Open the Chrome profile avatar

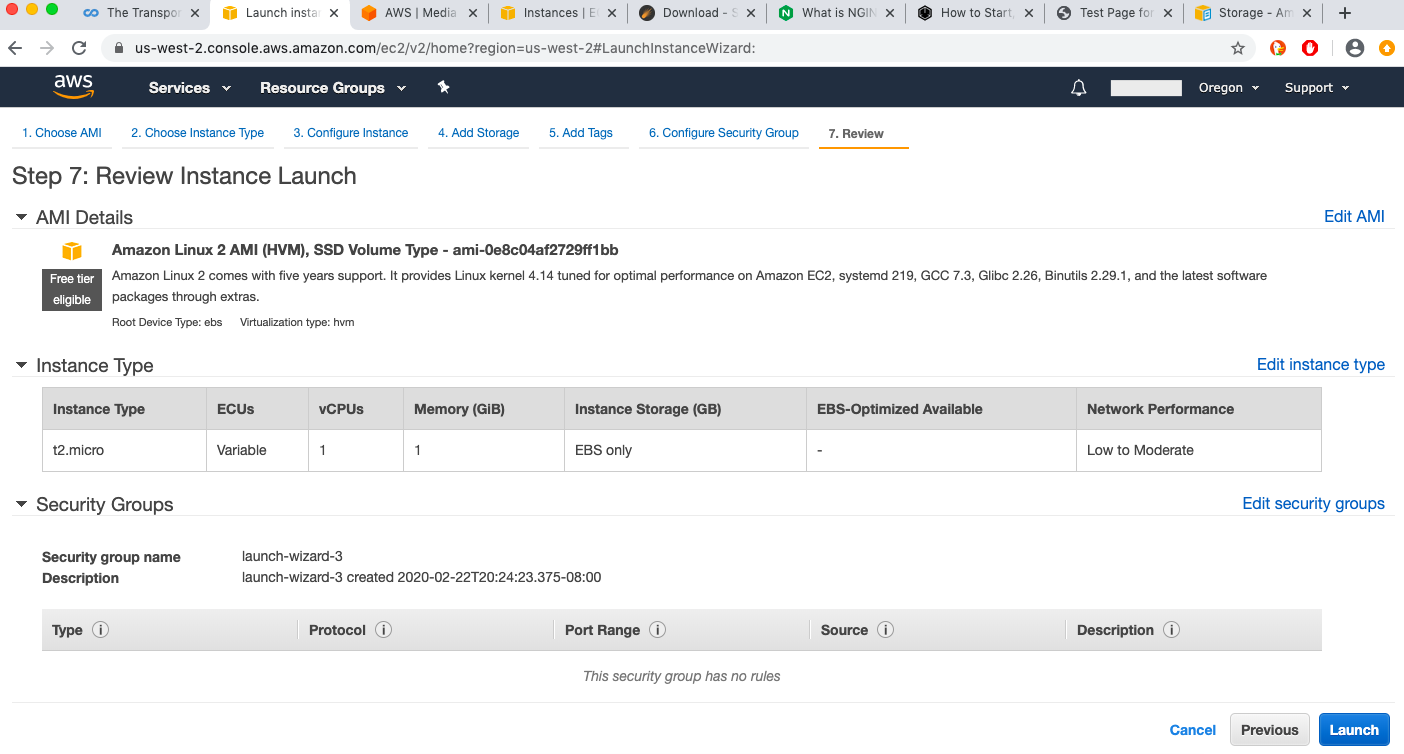point(1355,48)
